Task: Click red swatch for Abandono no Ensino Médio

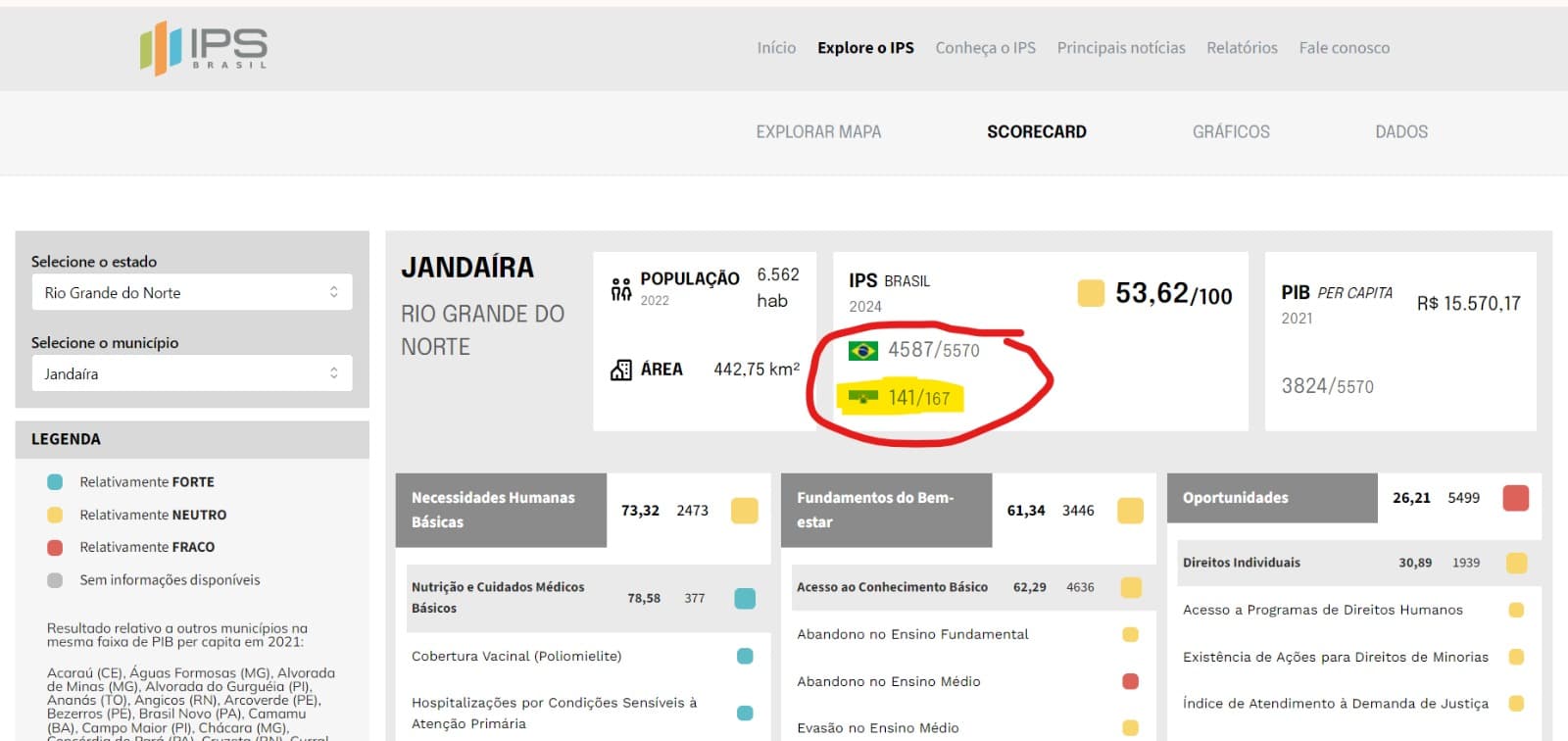Action: tap(1131, 681)
